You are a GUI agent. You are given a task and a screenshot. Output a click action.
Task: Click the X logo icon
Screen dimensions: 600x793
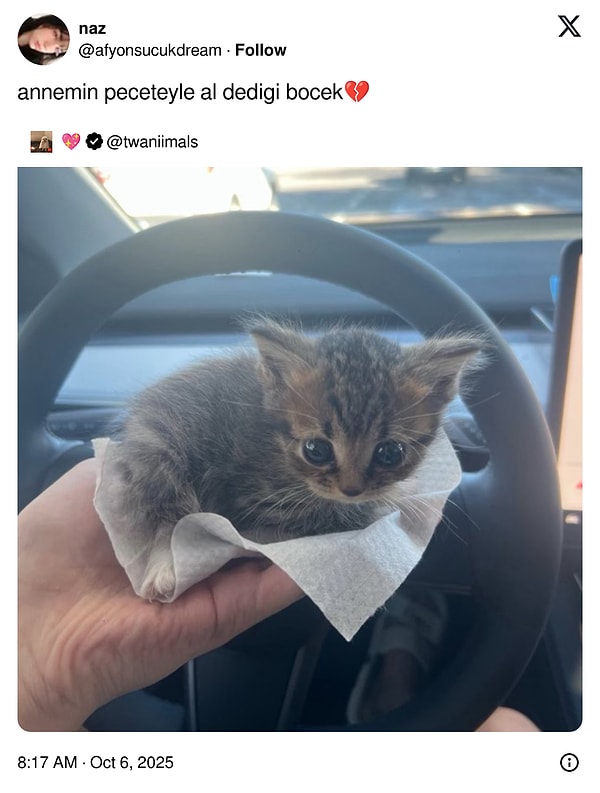pos(569,26)
